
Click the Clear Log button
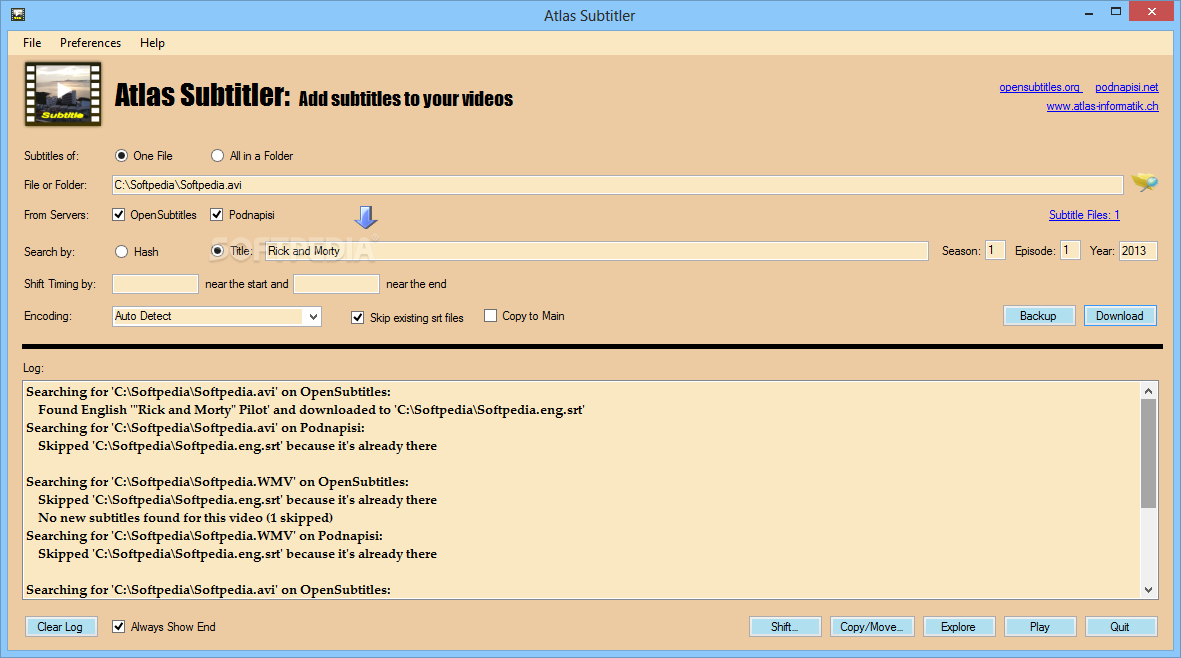pos(60,626)
